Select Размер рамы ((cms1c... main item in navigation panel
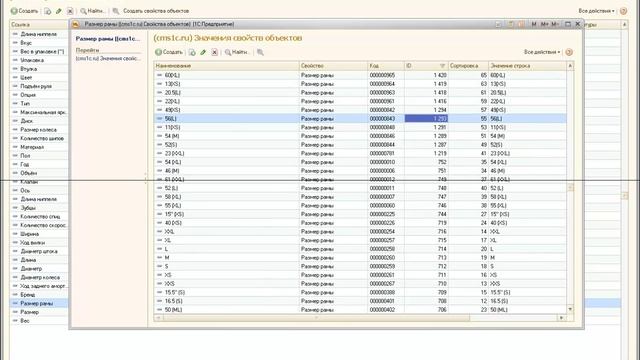Screen dimensions: 640x360 click(x=108, y=39)
